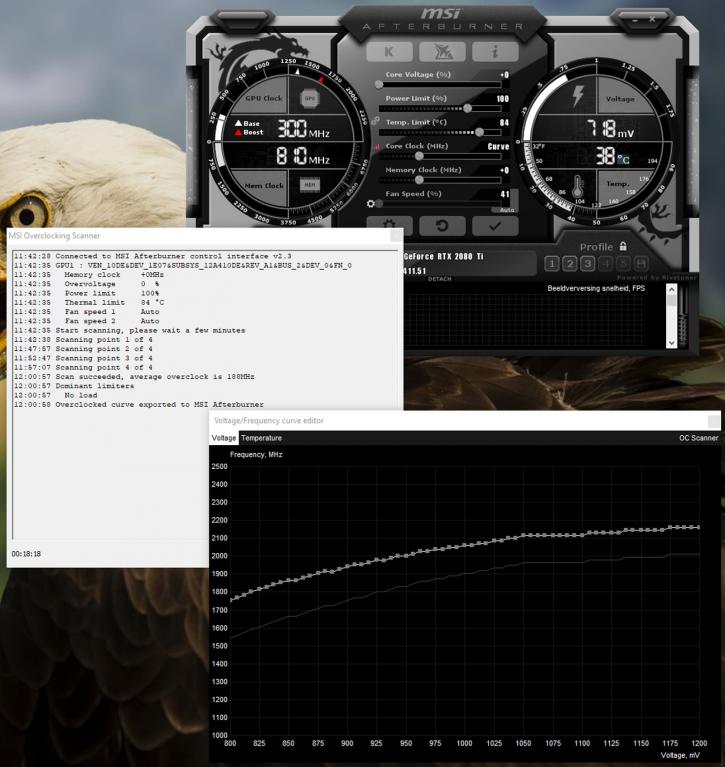
Task: Toggle the Profile lock icon
Action: pos(623,246)
